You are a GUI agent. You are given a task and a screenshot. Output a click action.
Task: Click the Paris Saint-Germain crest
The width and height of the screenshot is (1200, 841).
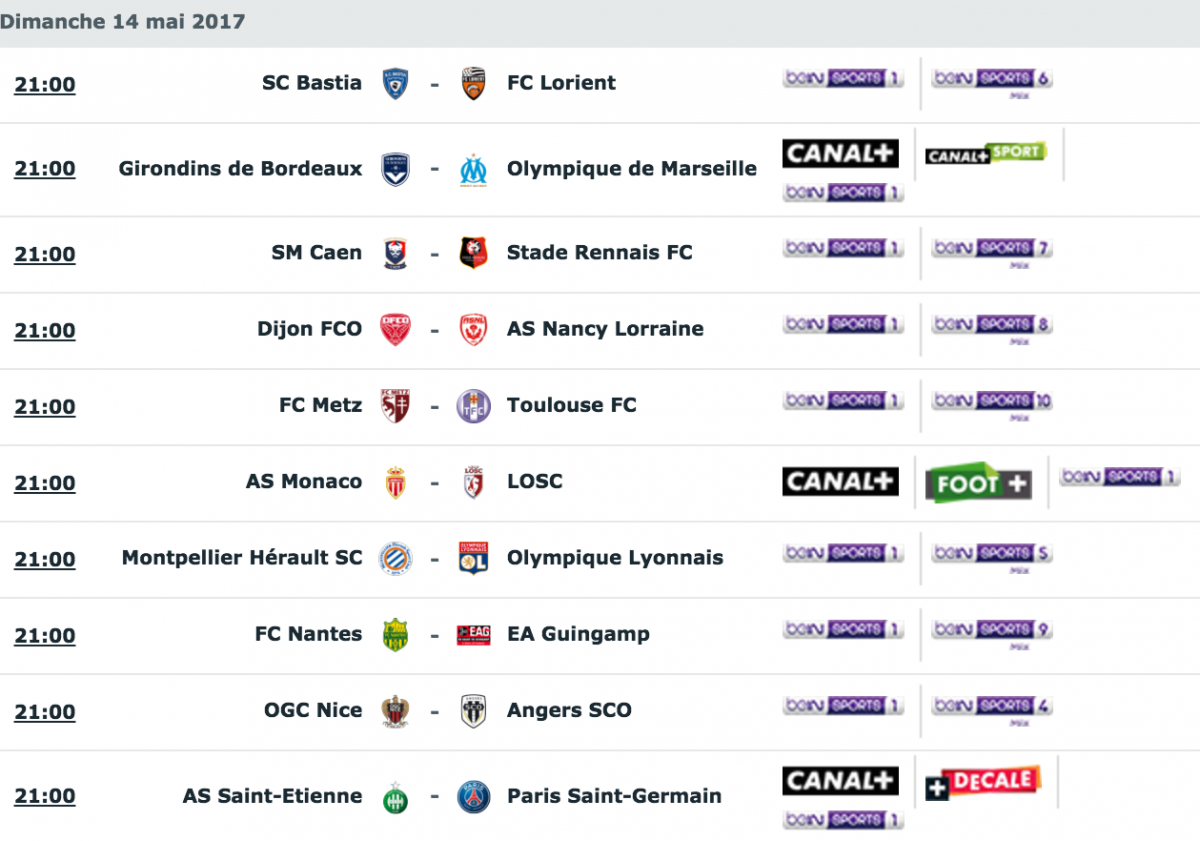tap(474, 797)
